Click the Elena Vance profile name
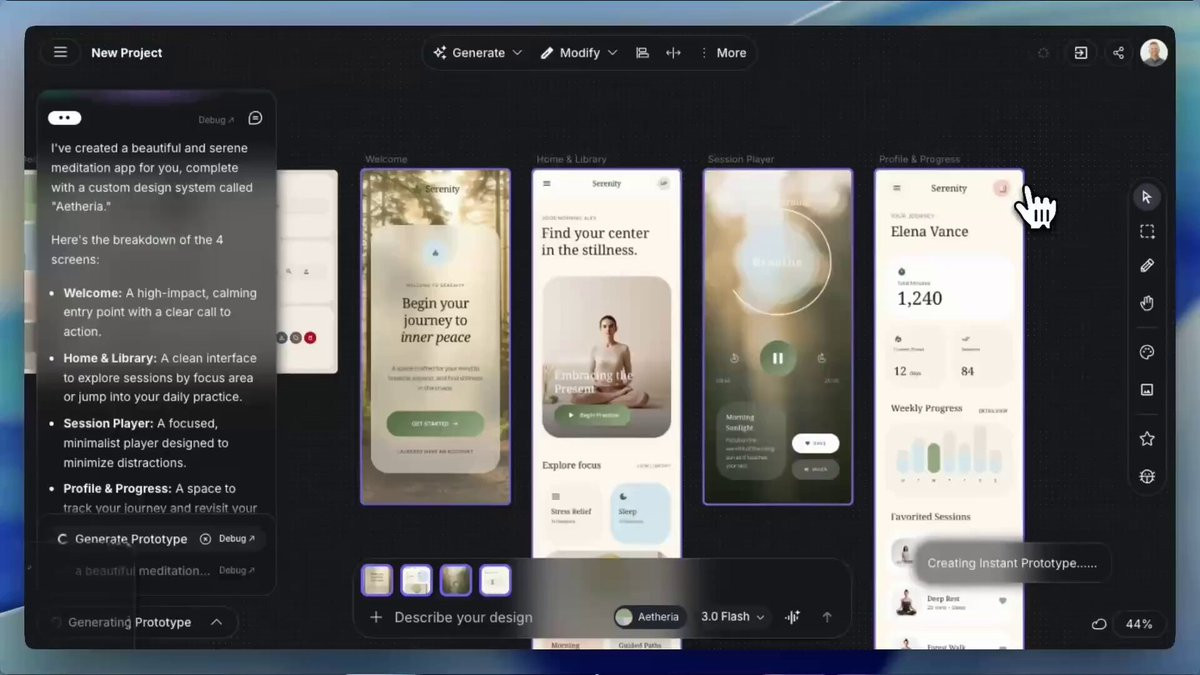This screenshot has width=1200, height=675. 930,231
